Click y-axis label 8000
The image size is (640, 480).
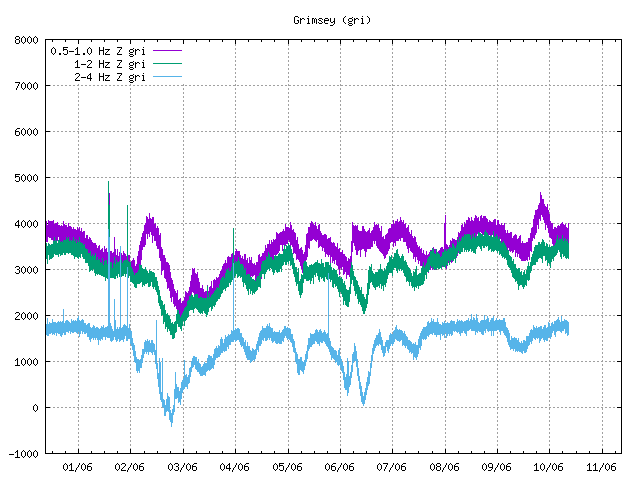tap(26, 40)
